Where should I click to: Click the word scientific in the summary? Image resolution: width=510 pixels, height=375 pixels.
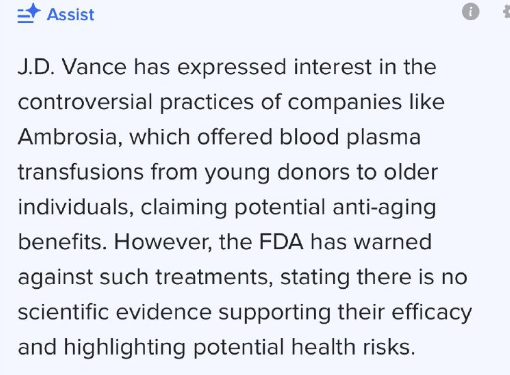click(63, 312)
